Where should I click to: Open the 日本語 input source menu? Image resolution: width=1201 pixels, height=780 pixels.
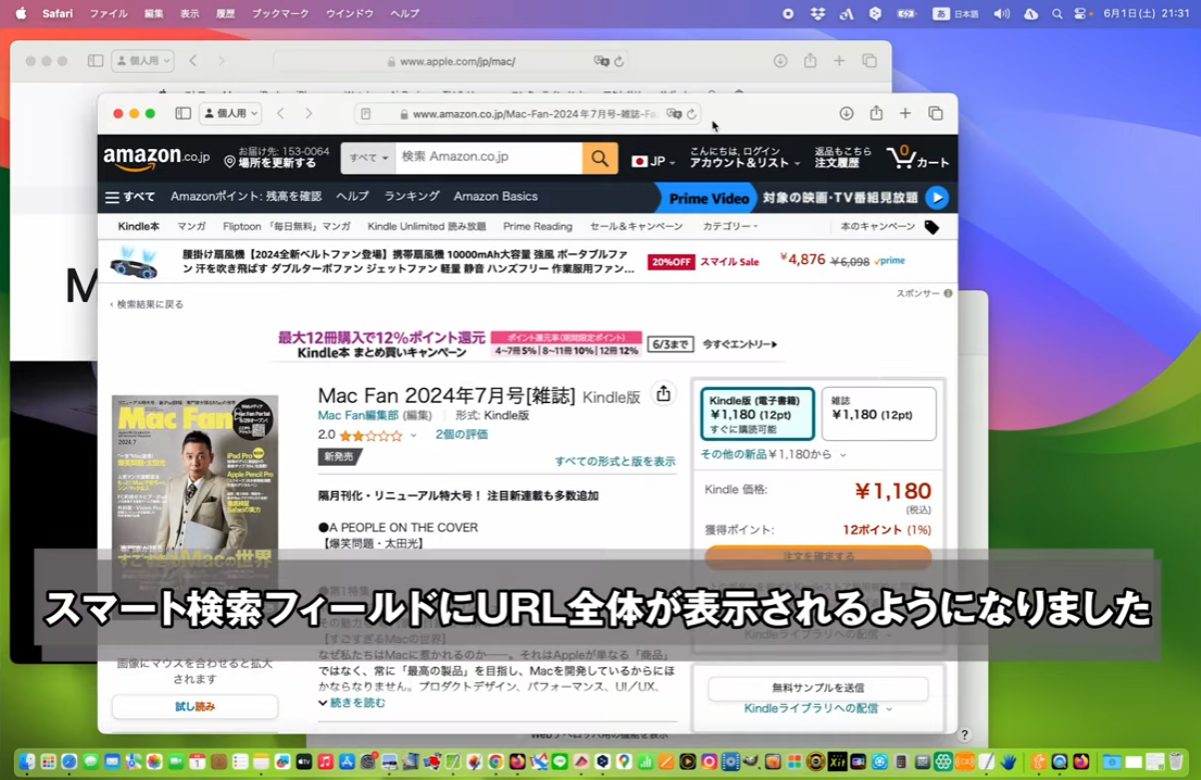[956, 13]
